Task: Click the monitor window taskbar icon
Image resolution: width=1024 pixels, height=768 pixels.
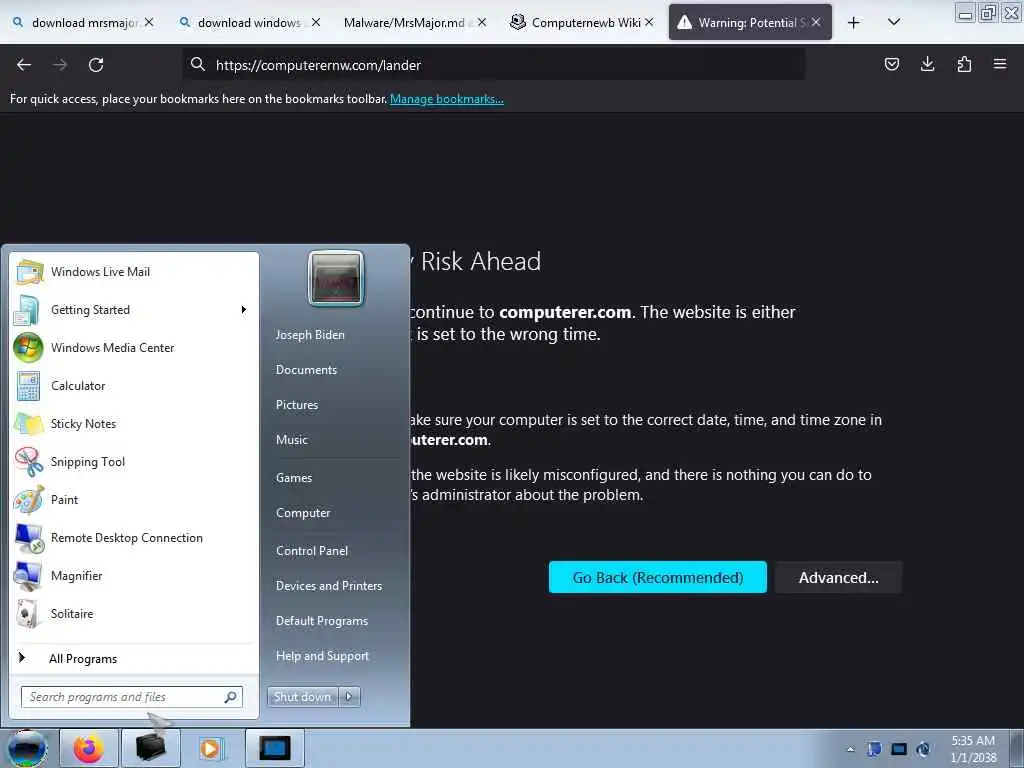Action: pos(274,748)
